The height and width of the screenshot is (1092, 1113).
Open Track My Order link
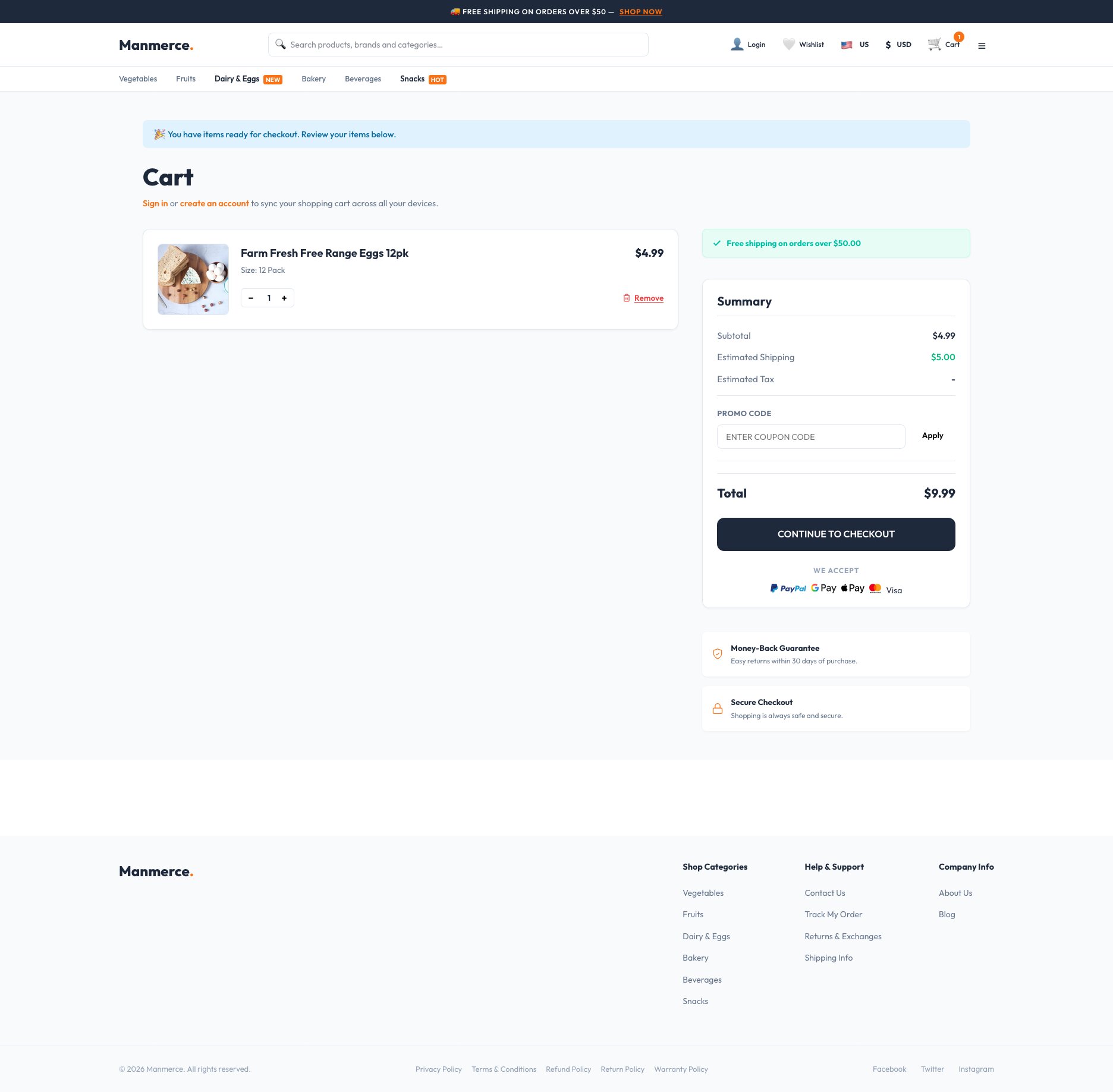click(x=833, y=914)
